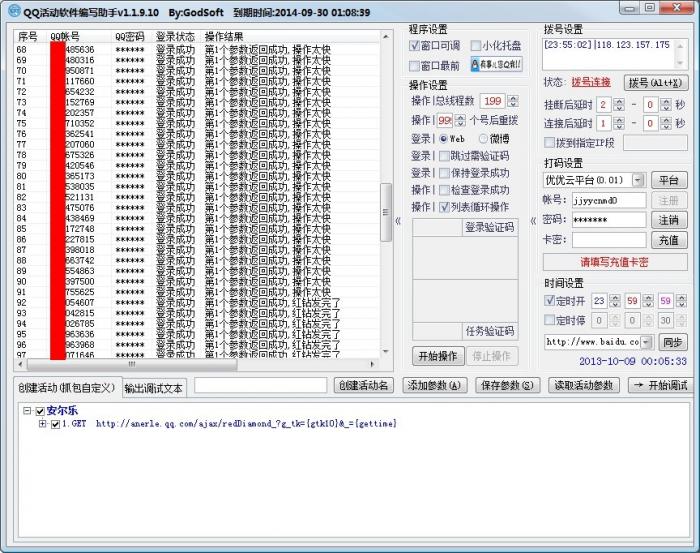The image size is (700, 553).
Task: Sort by 序号 column header
Action: point(29,37)
